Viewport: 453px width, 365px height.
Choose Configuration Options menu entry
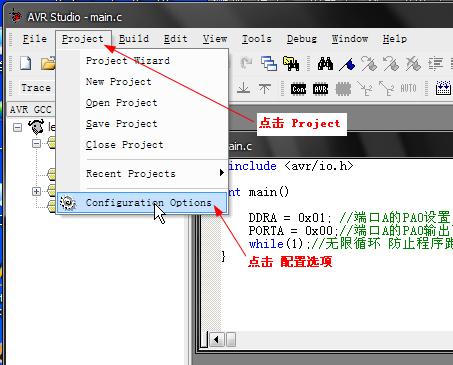(x=142, y=203)
